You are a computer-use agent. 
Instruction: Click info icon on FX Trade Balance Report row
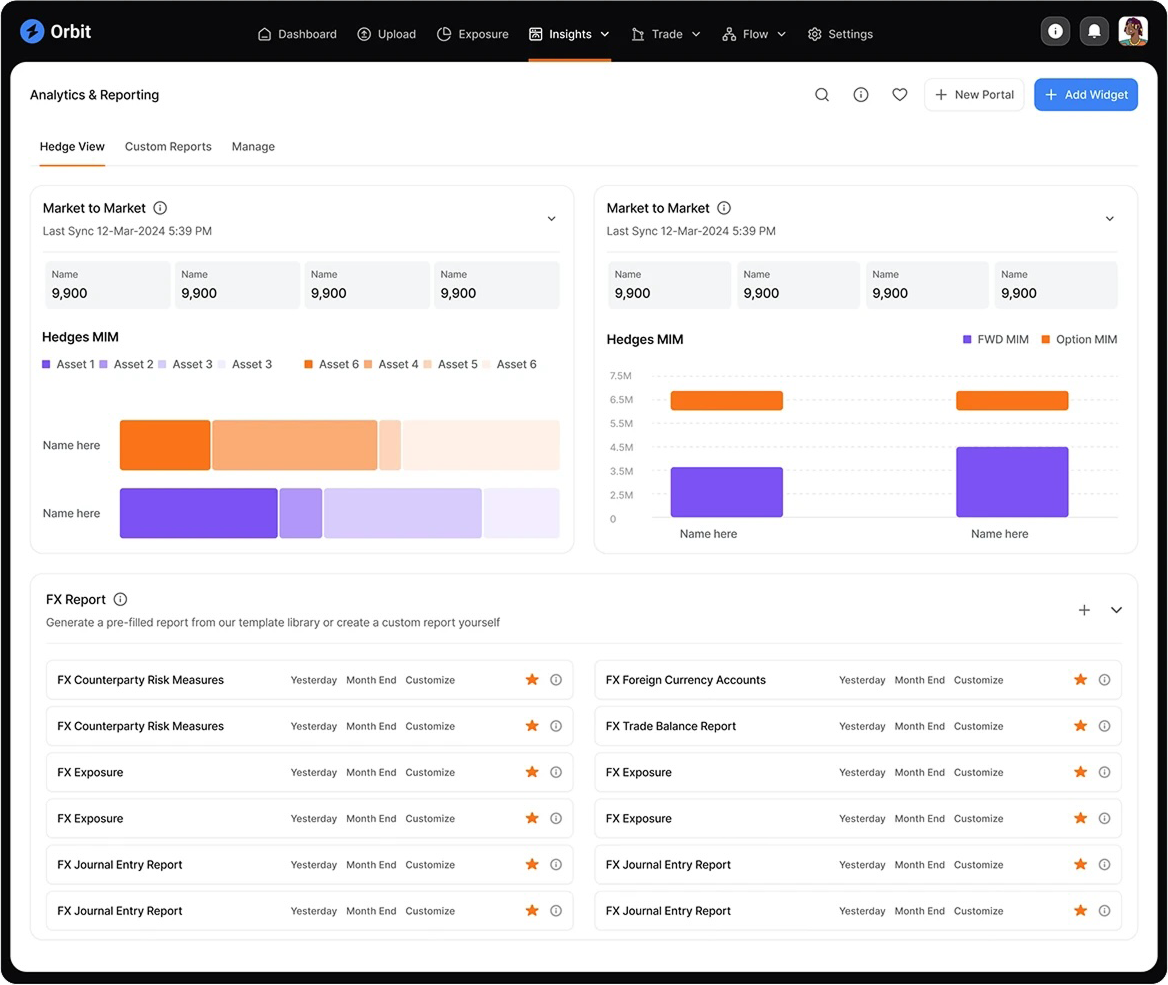1104,726
